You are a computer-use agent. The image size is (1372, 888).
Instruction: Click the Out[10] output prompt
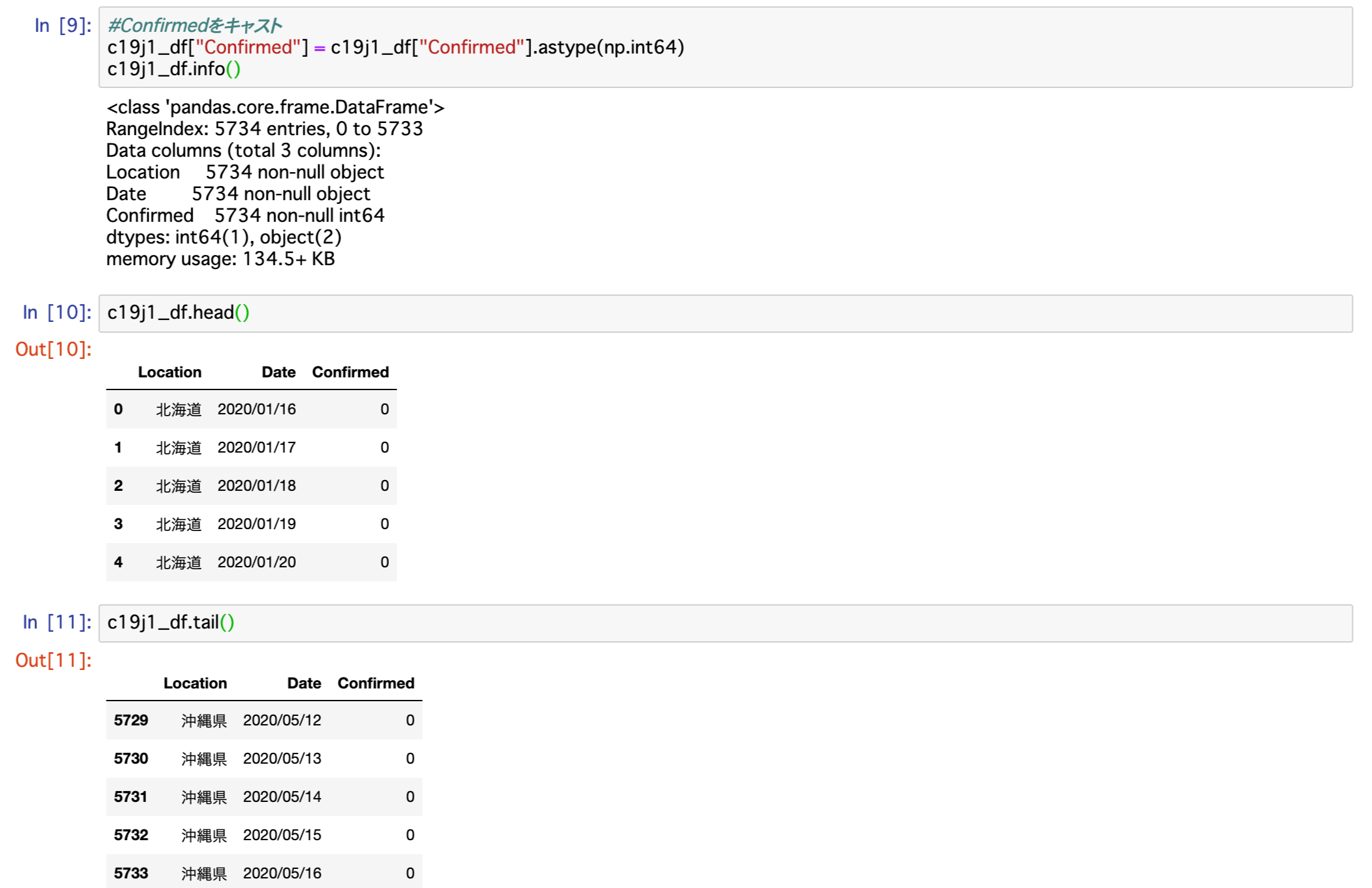tap(54, 349)
